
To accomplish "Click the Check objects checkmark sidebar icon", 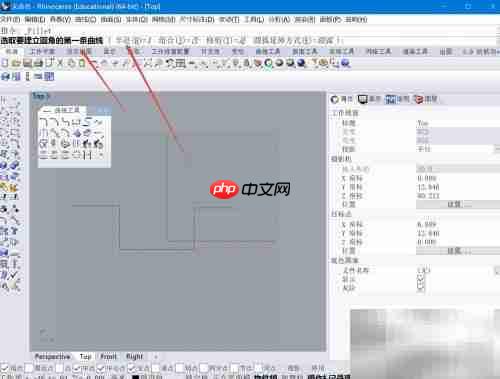I will 14,275.
